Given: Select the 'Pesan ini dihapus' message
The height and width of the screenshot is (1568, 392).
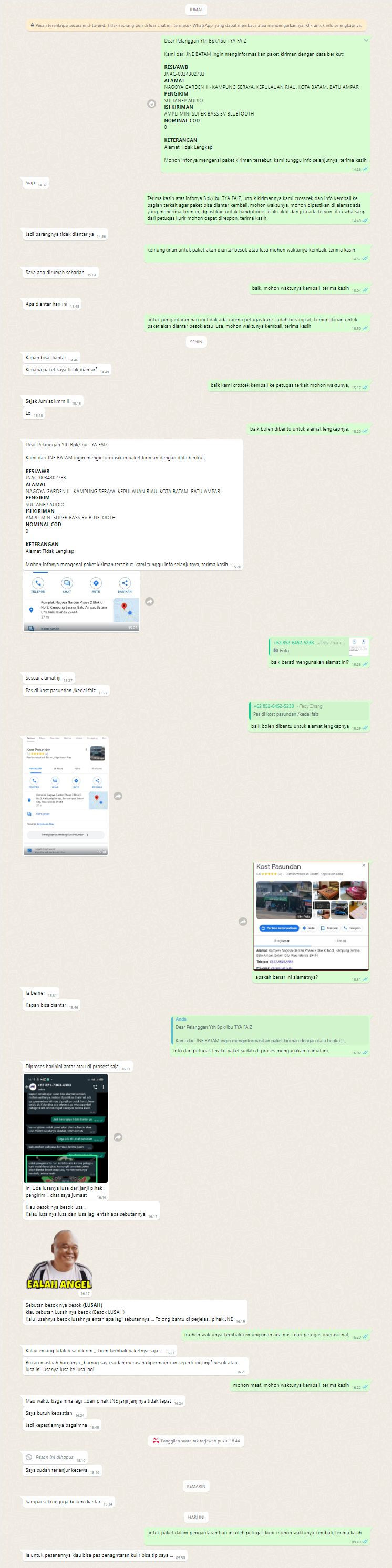Looking at the screenshot, I should [x=55, y=1458].
